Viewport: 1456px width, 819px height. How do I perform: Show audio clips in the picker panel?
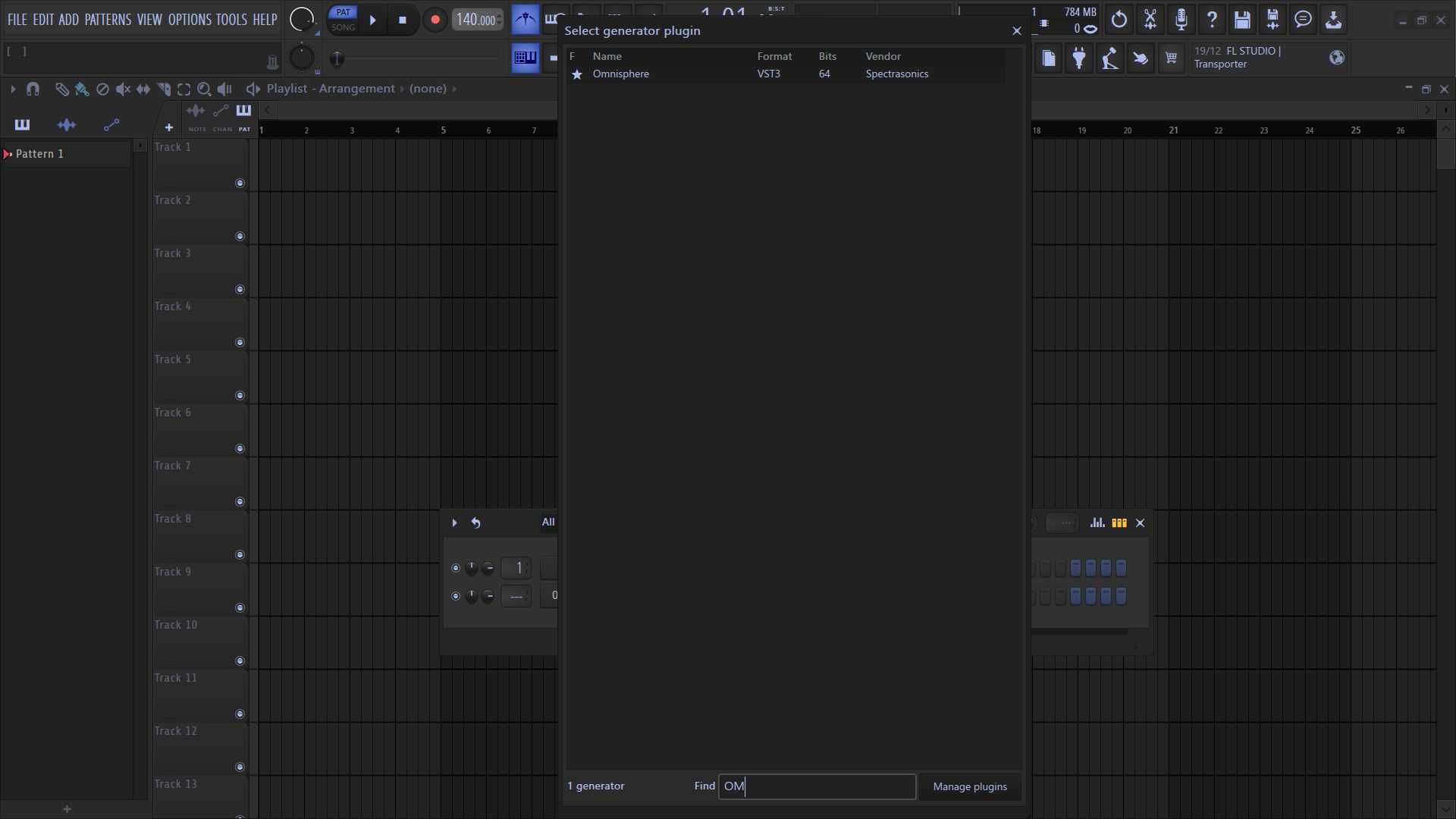coord(67,125)
